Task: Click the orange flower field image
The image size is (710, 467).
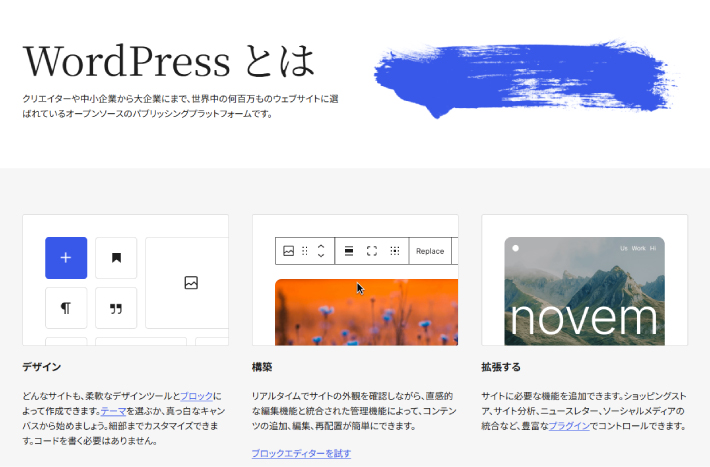Action: coord(367,312)
